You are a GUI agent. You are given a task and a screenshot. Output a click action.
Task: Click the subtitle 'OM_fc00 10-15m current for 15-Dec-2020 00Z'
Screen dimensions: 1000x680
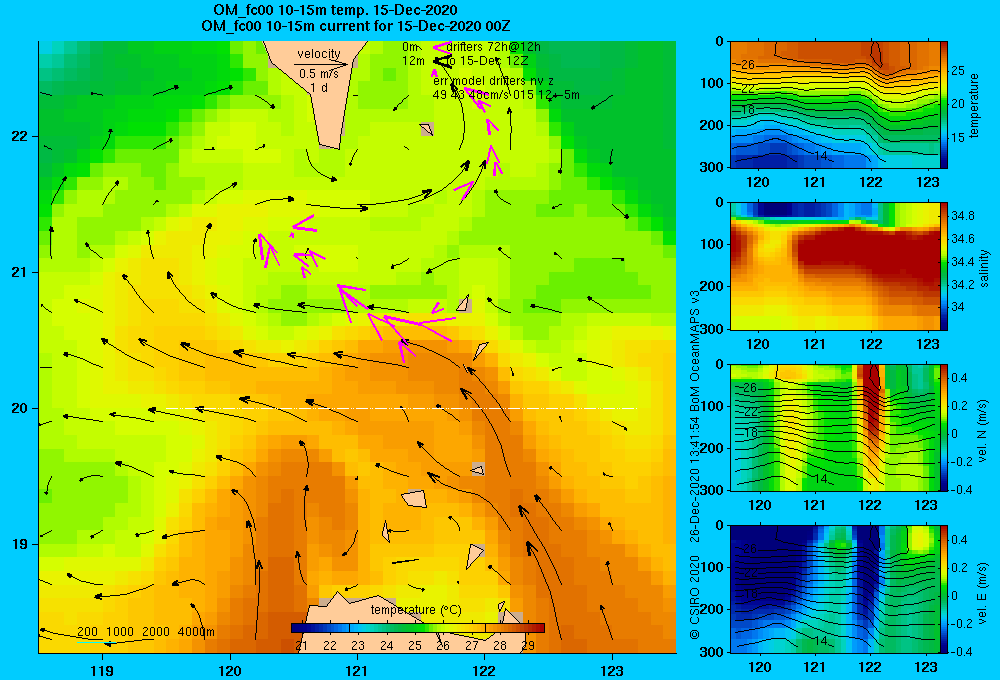[355, 26]
